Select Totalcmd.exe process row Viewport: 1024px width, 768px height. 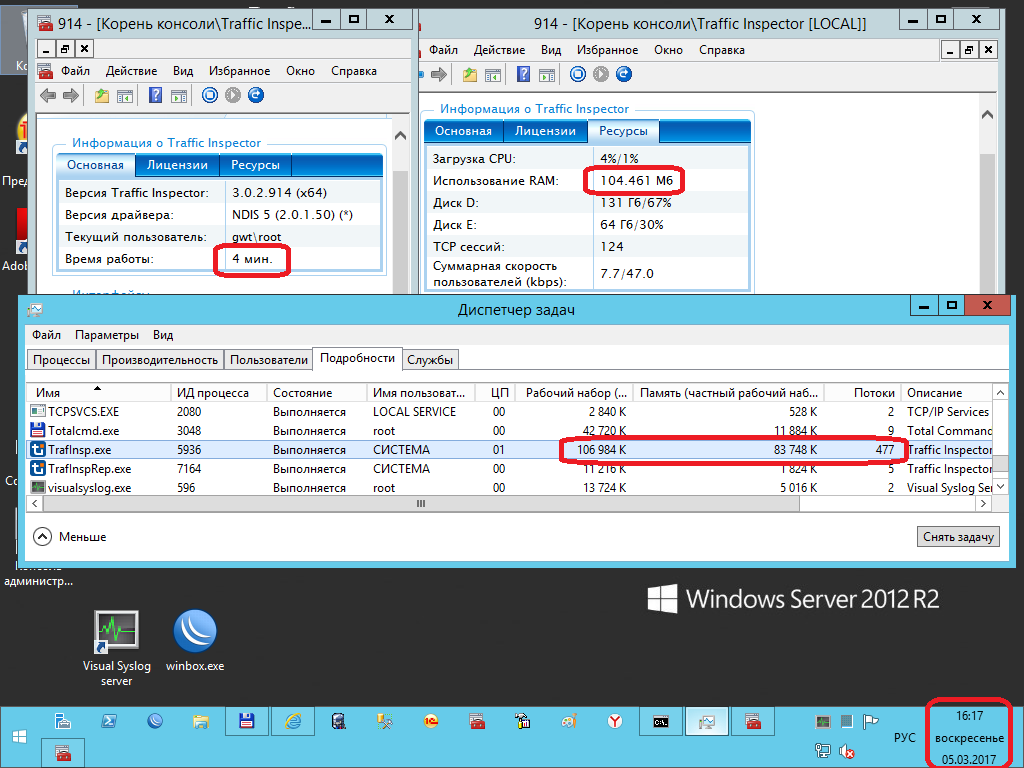point(509,431)
